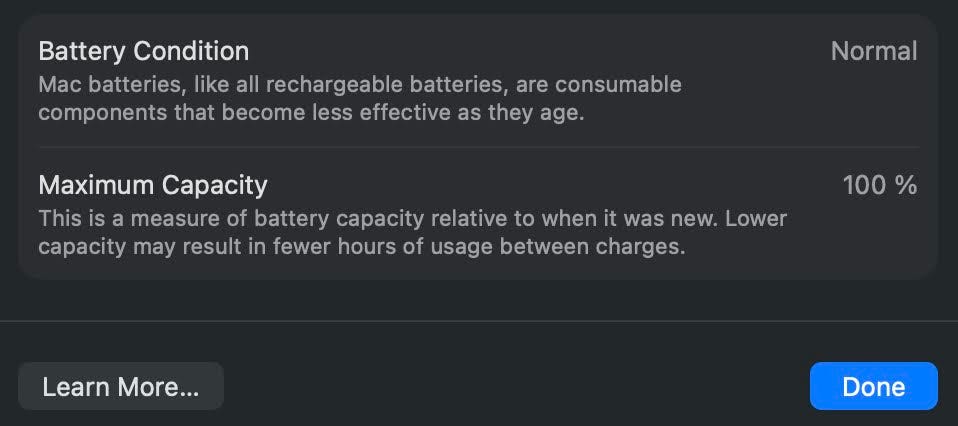Click the line starting "This is a measure"
The height and width of the screenshot is (426, 958).
coord(412,218)
